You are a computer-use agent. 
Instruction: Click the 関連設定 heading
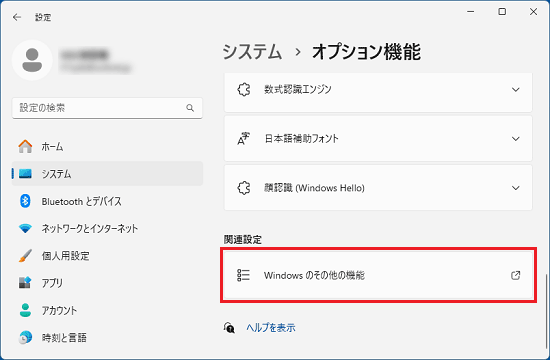[243, 240]
